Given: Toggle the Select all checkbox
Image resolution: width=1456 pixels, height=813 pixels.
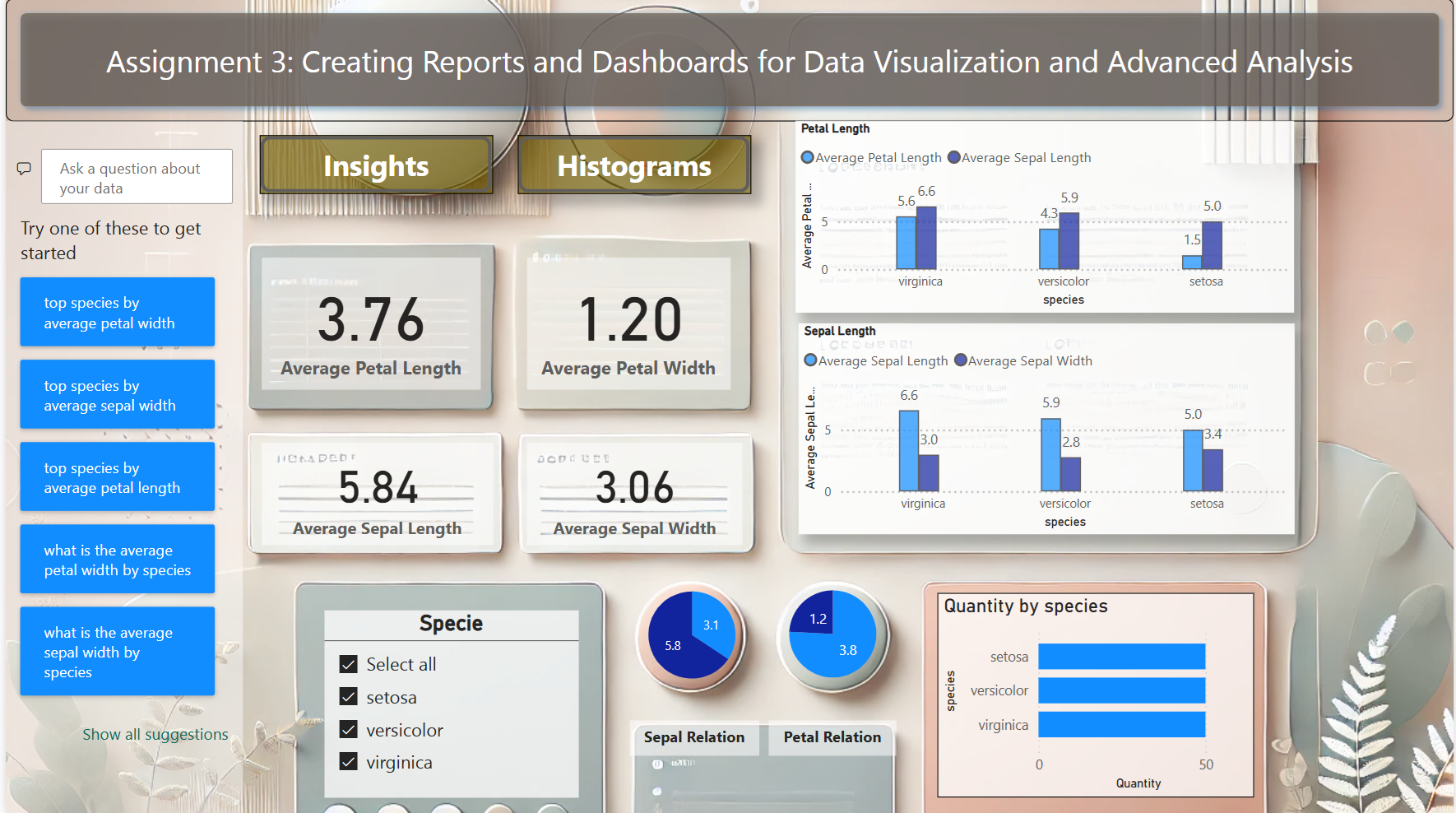Looking at the screenshot, I should [349, 664].
